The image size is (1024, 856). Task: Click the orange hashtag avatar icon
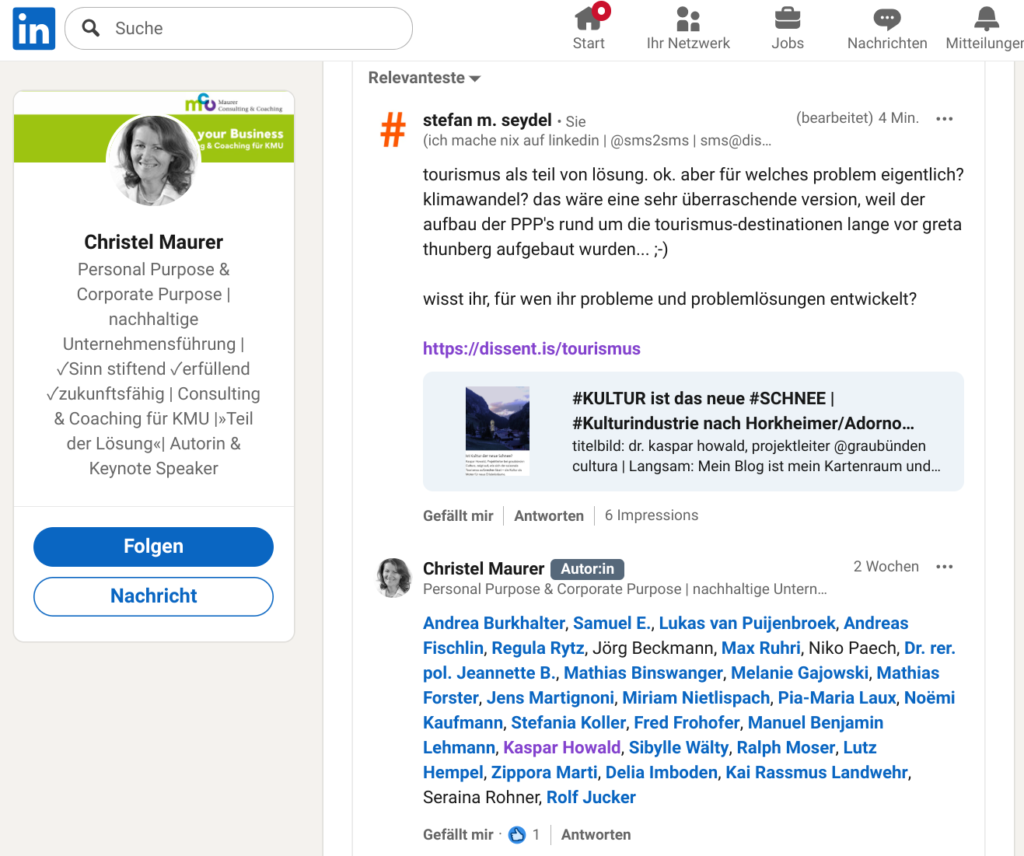[394, 130]
